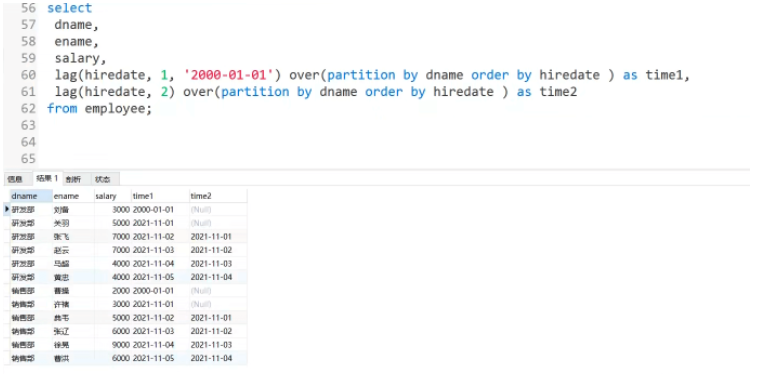Click line number 63 in the gutter

[x=28, y=125]
